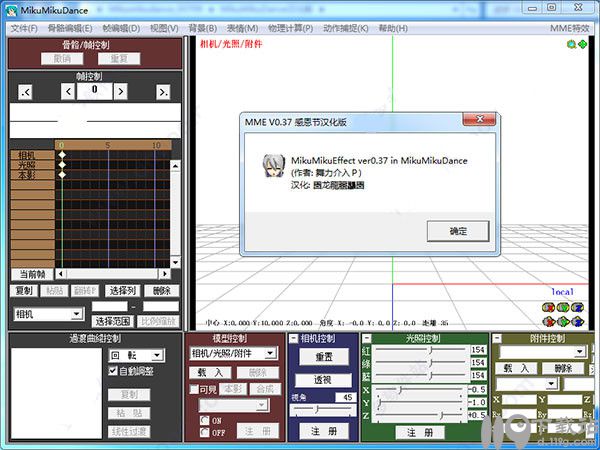Click timeline vertical scrollbar up arrow
This screenshot has width=600, height=450.
click(x=175, y=166)
